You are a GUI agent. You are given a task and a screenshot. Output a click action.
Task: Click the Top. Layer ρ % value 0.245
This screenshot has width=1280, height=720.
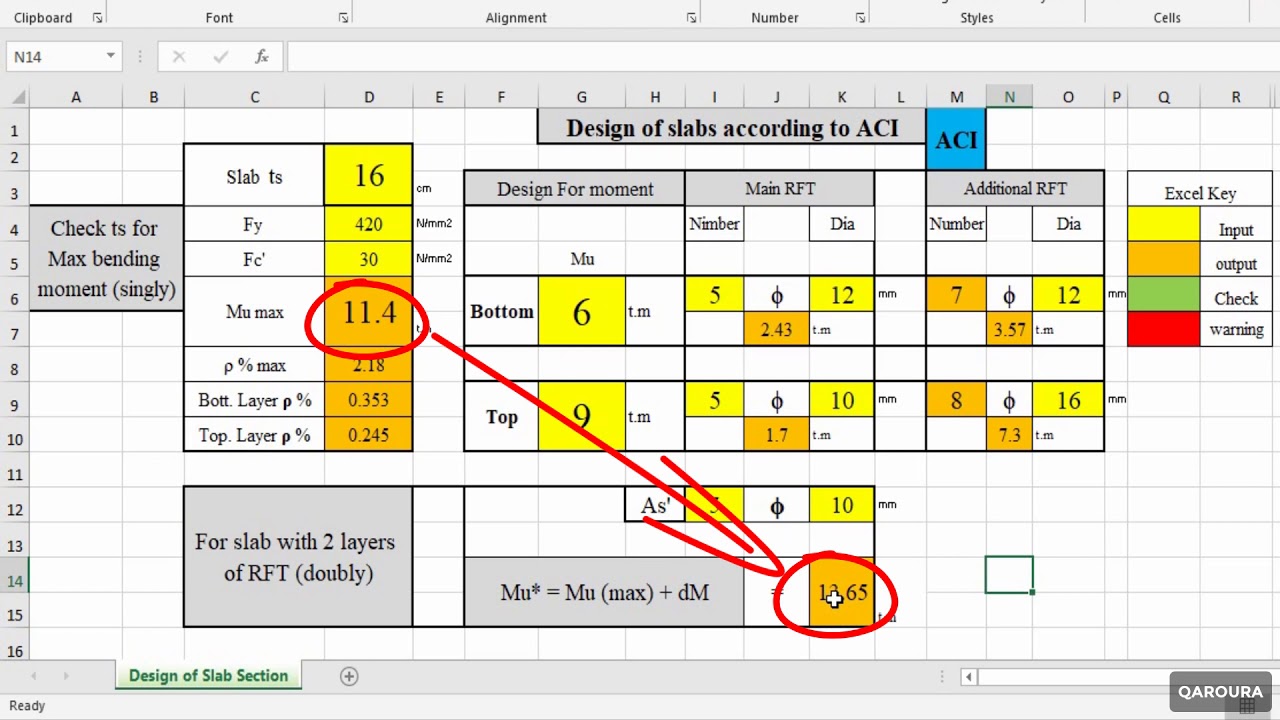(x=369, y=435)
